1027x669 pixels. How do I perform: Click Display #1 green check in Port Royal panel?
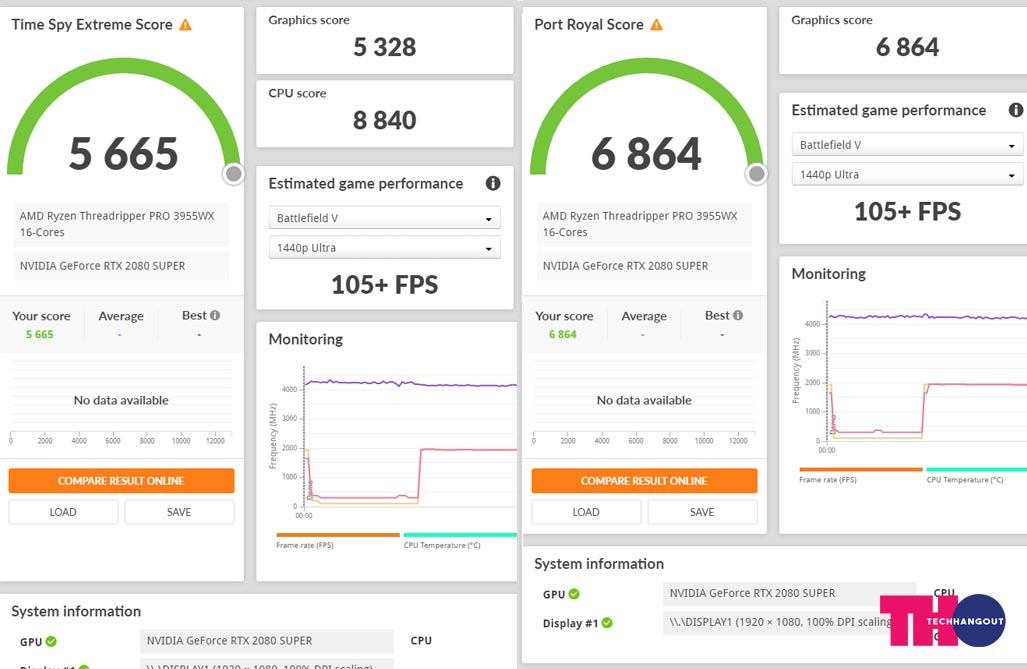pyautogui.click(x=607, y=622)
